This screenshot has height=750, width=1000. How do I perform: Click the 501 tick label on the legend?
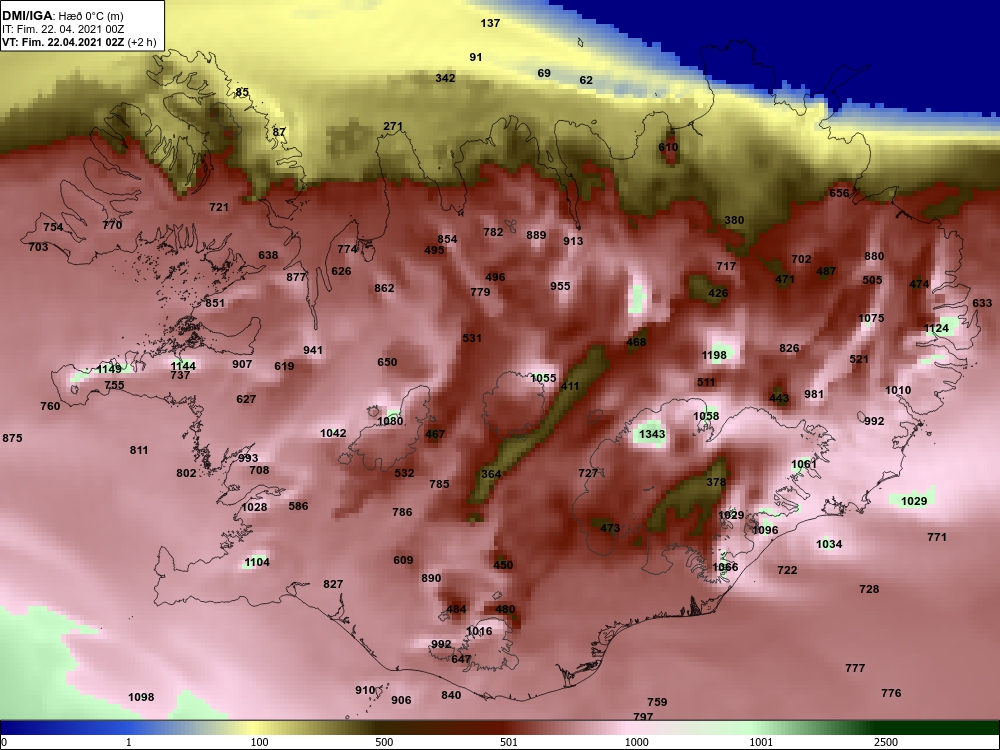point(508,742)
